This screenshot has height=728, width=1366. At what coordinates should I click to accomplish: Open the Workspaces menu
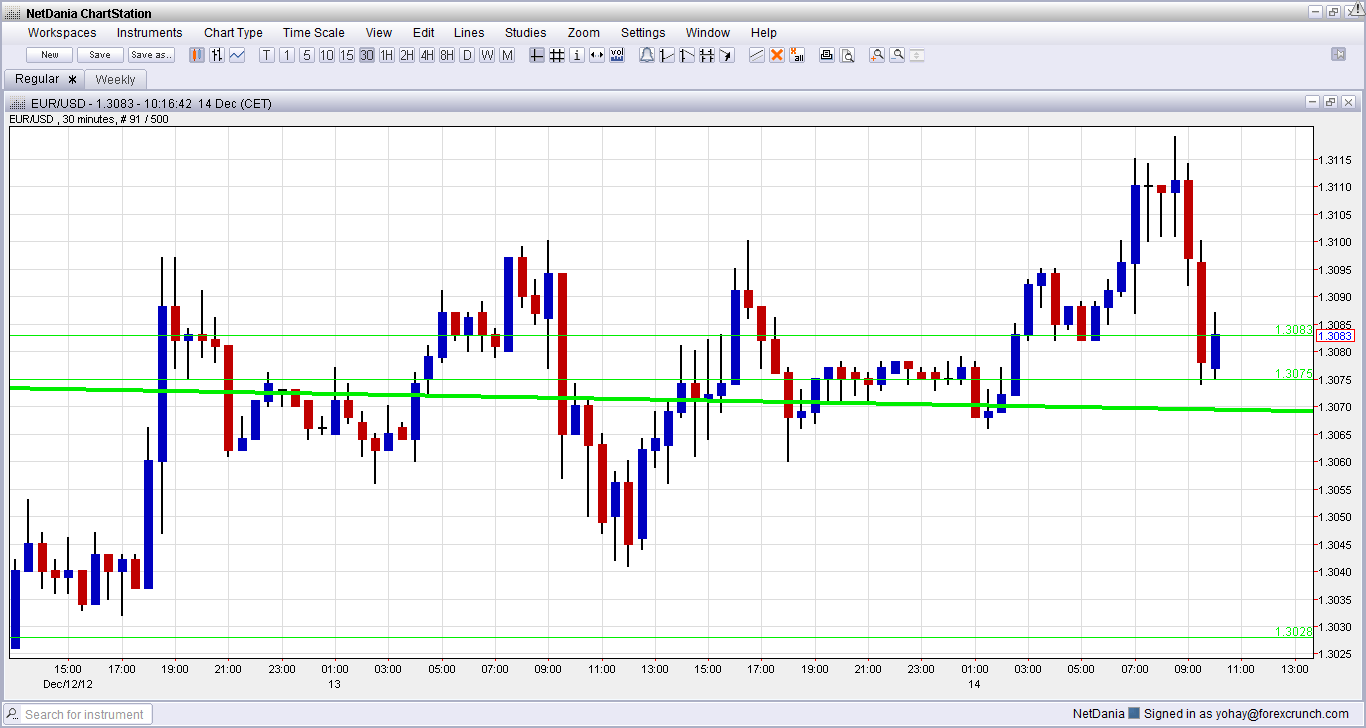click(x=62, y=33)
